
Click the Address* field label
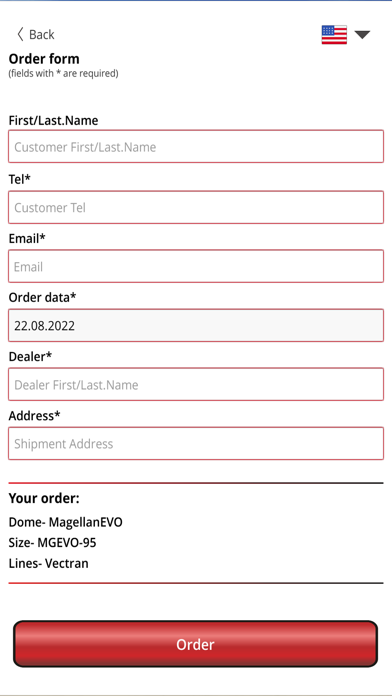click(35, 416)
